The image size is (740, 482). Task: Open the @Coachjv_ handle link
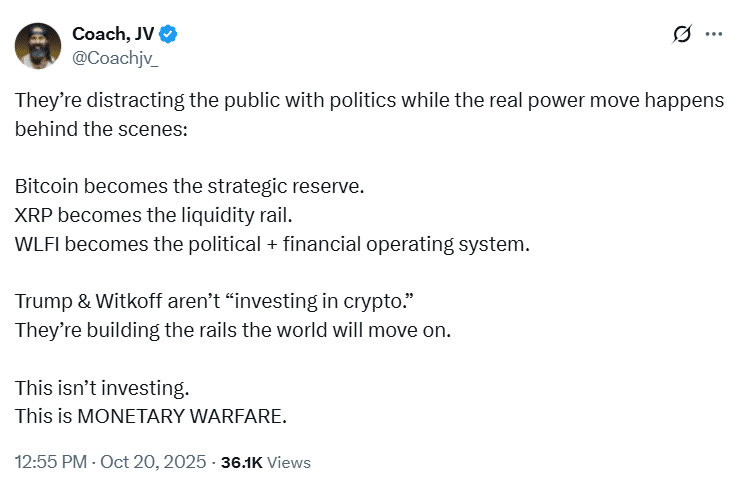tap(115, 57)
